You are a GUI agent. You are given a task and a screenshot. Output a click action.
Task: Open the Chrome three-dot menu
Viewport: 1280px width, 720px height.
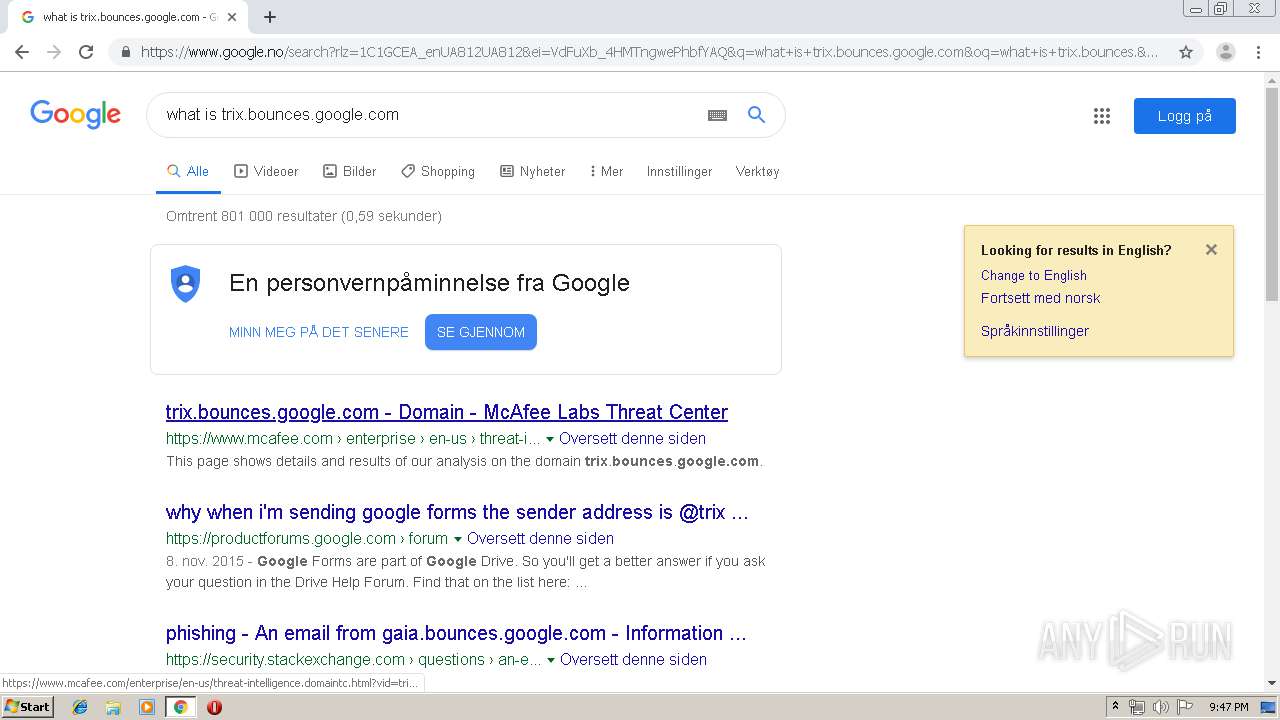[1258, 52]
